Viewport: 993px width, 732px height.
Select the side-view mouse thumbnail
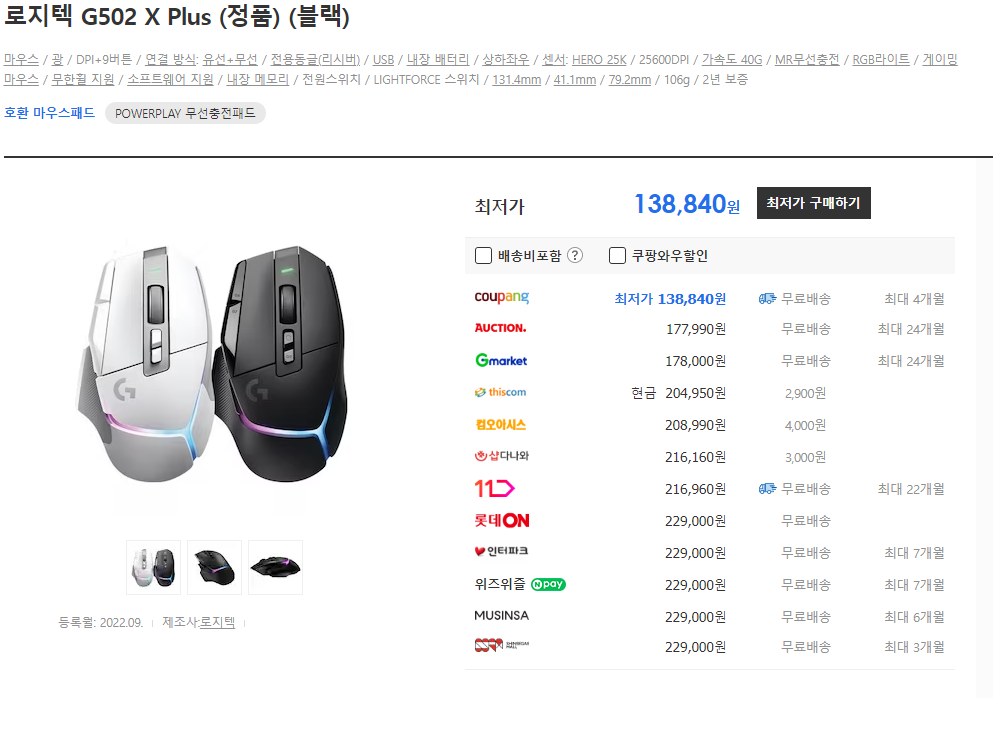point(275,567)
